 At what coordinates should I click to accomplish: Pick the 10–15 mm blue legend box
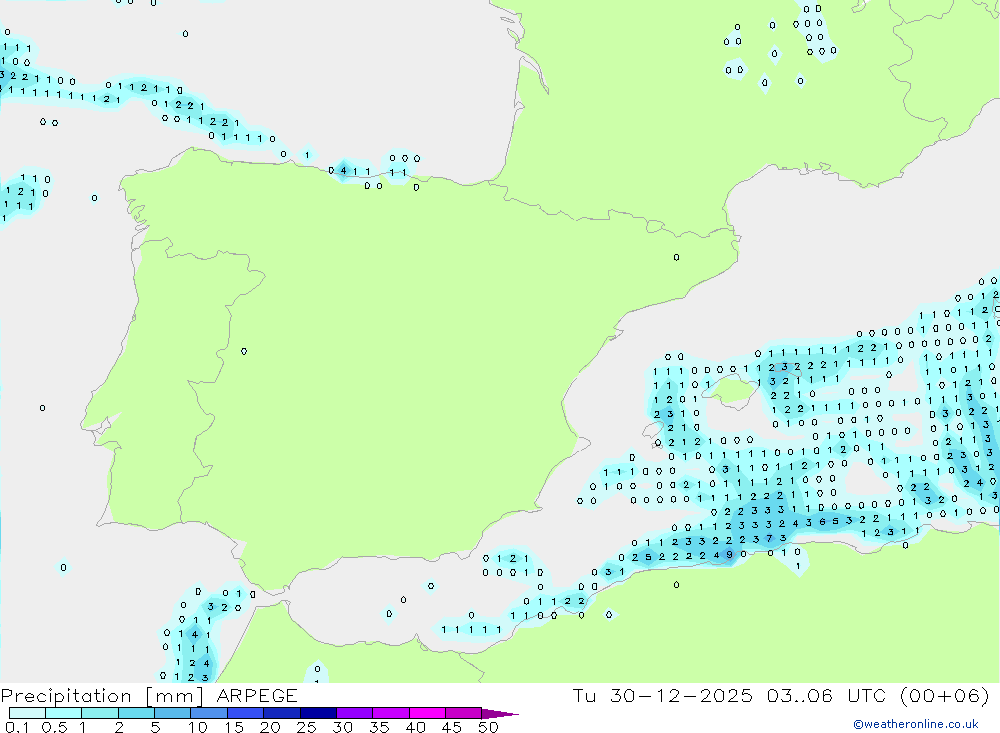209,713
